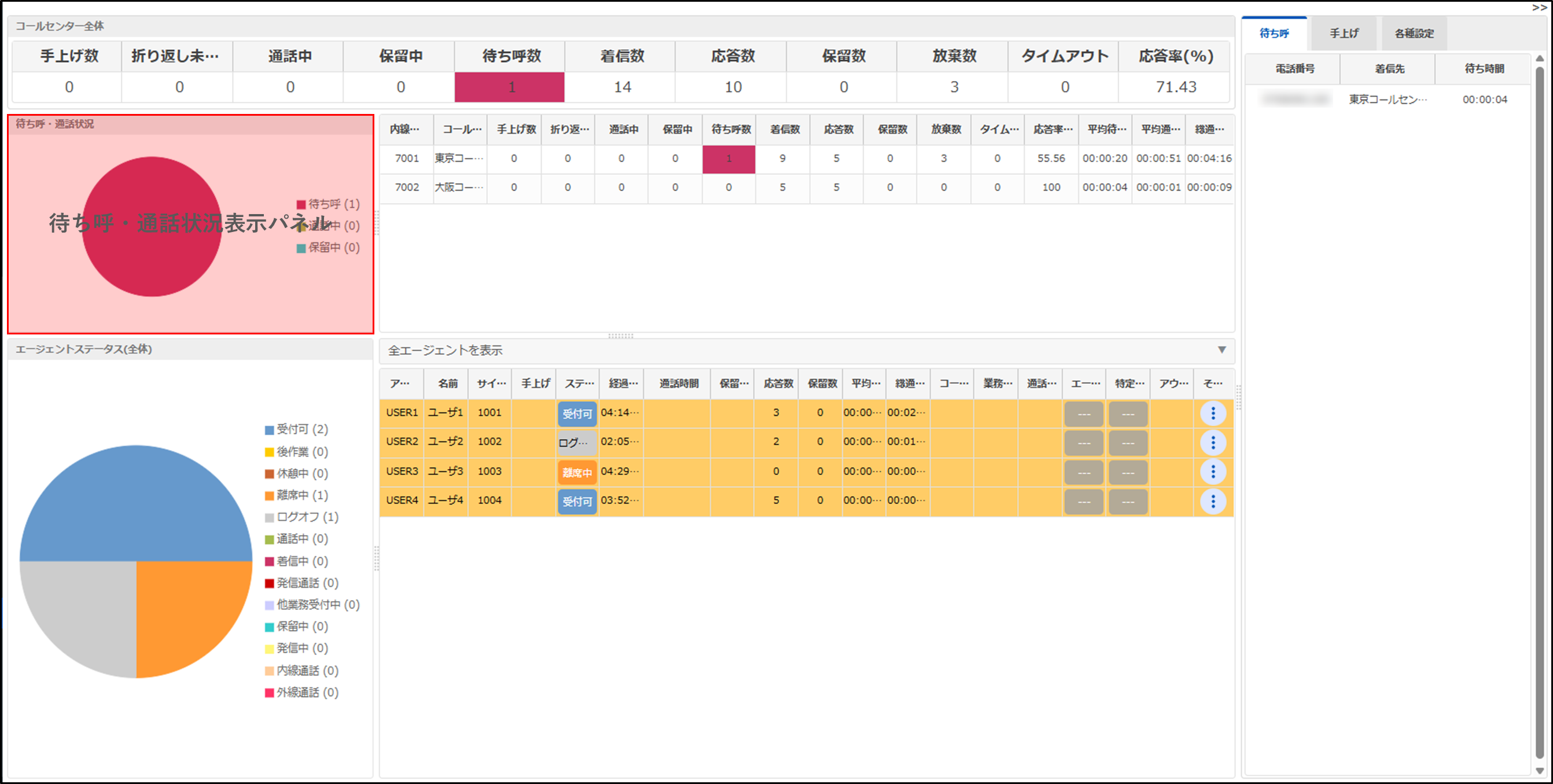The image size is (1553, 784).
Task: Click the ログオフ status badge for USER2
Action: coord(576,443)
